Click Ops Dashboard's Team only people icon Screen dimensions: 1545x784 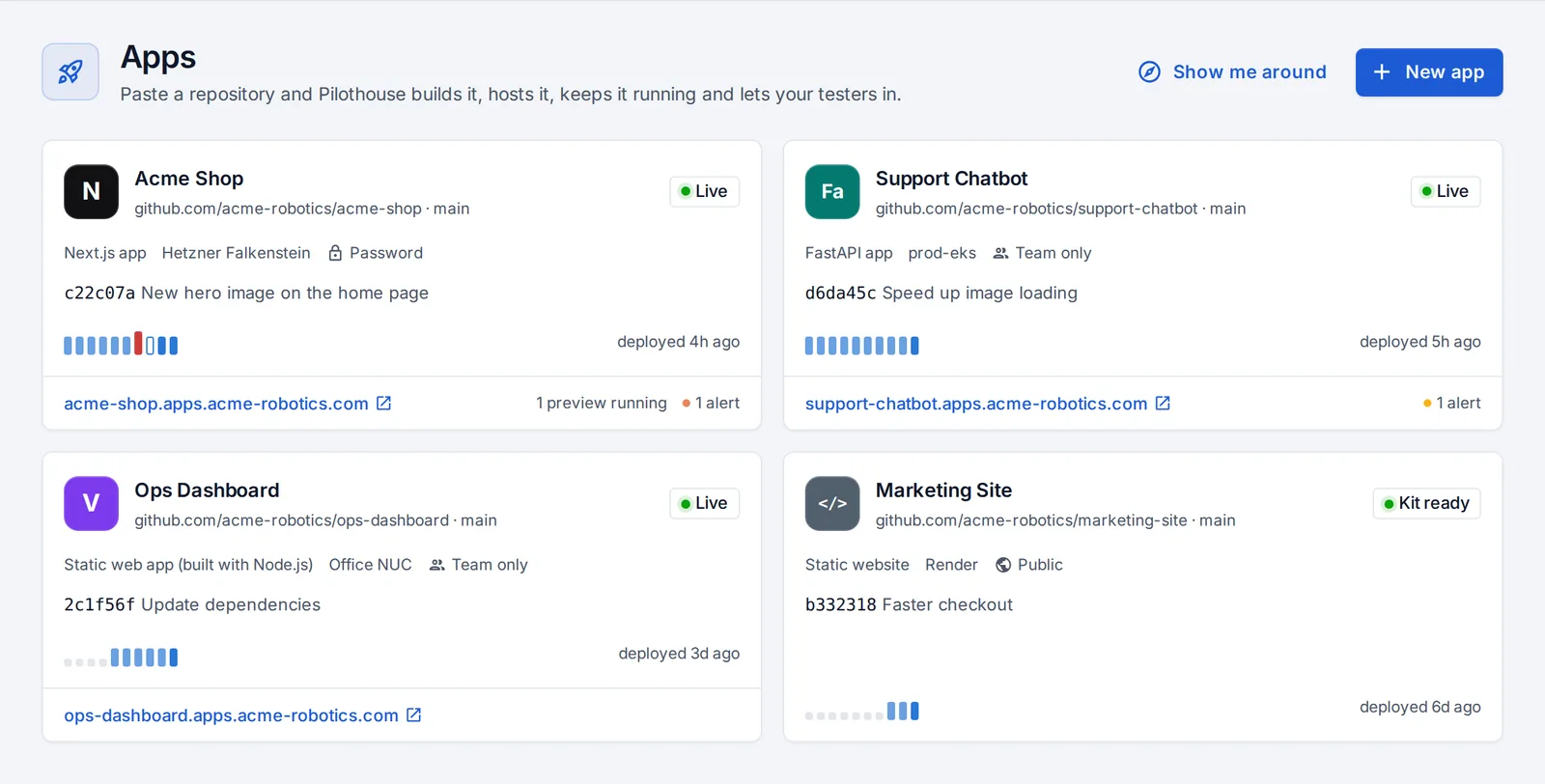(436, 565)
